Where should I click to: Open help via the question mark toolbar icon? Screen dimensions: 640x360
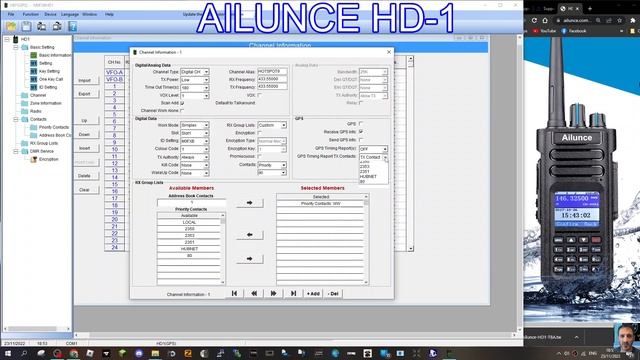coord(72,27)
